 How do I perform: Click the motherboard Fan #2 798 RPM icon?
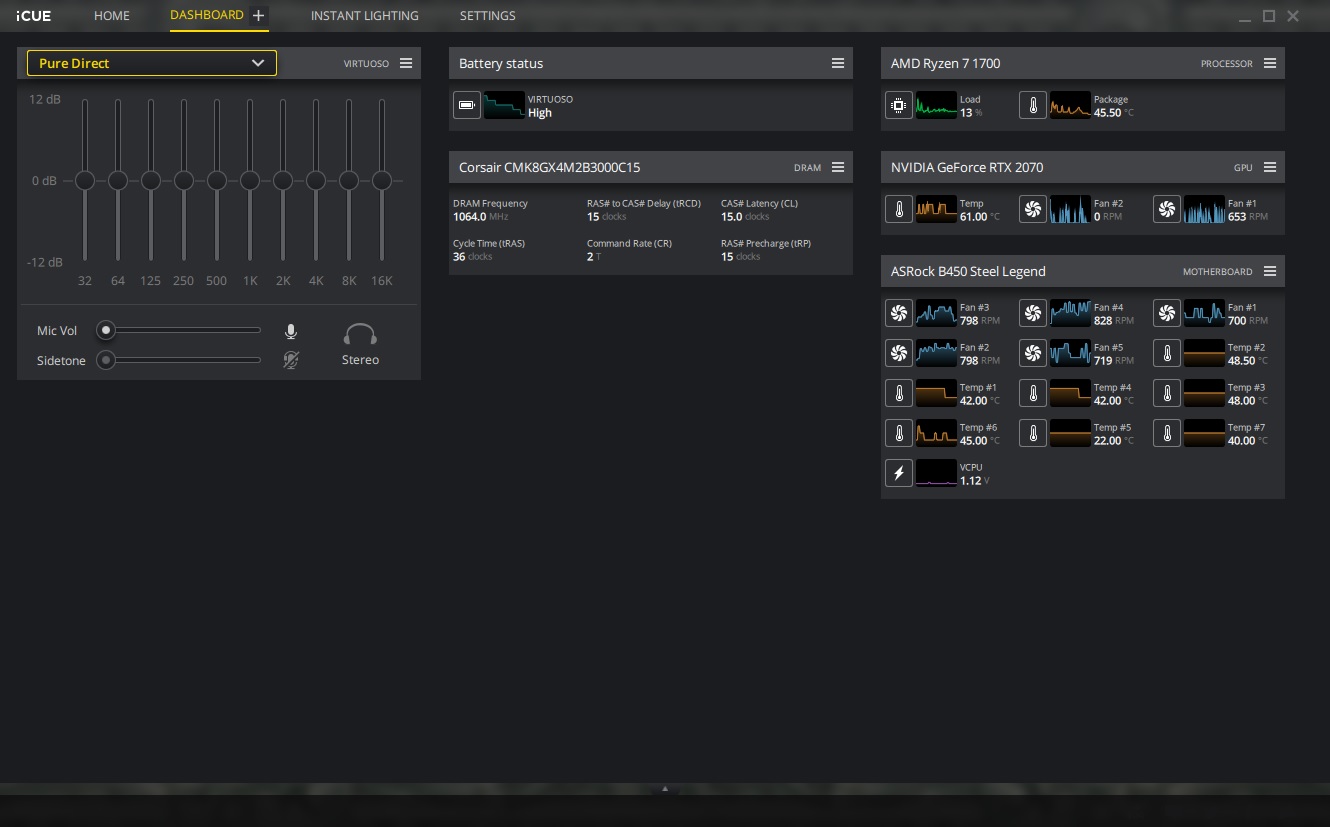(898, 353)
